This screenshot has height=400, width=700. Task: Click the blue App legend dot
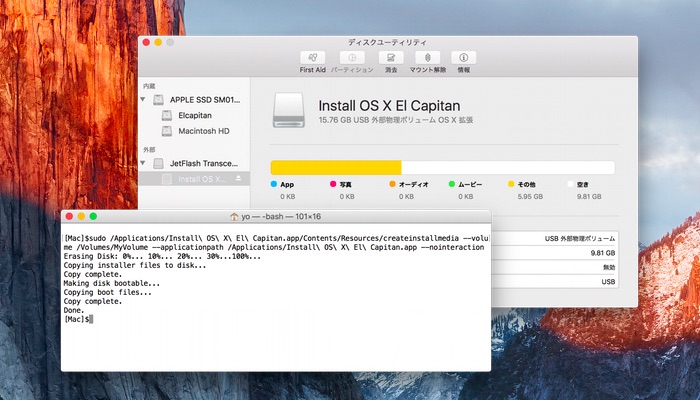point(274,184)
